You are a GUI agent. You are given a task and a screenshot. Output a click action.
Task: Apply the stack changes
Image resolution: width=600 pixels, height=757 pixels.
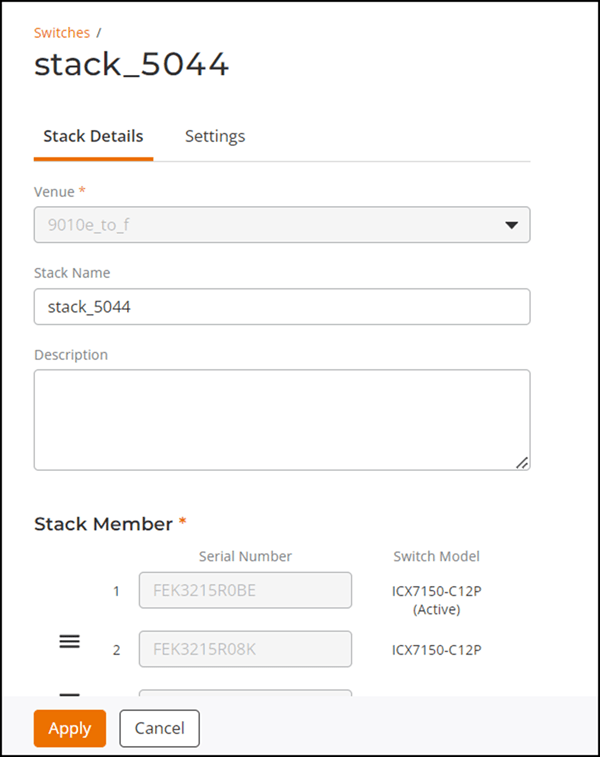(x=70, y=728)
